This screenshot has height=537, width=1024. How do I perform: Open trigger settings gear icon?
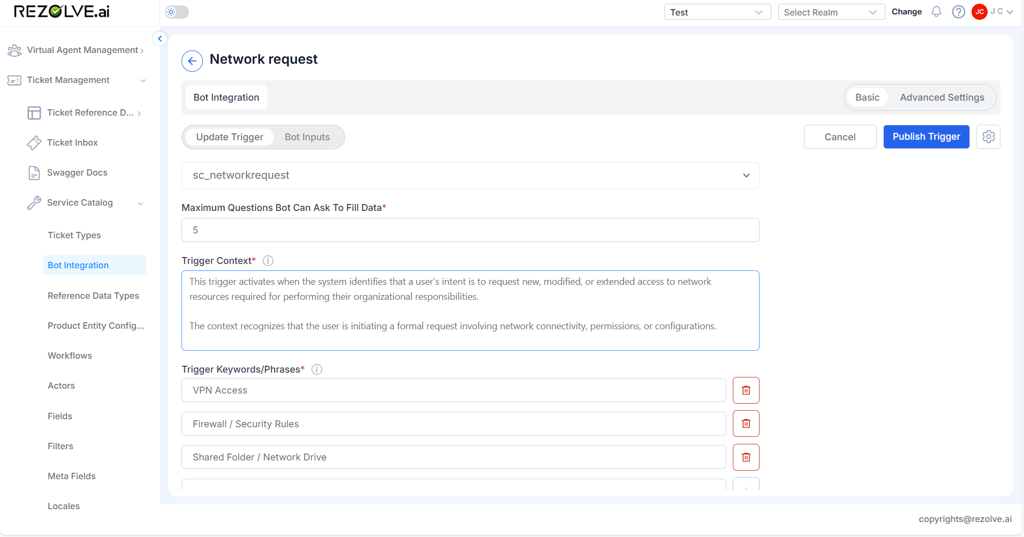click(988, 137)
